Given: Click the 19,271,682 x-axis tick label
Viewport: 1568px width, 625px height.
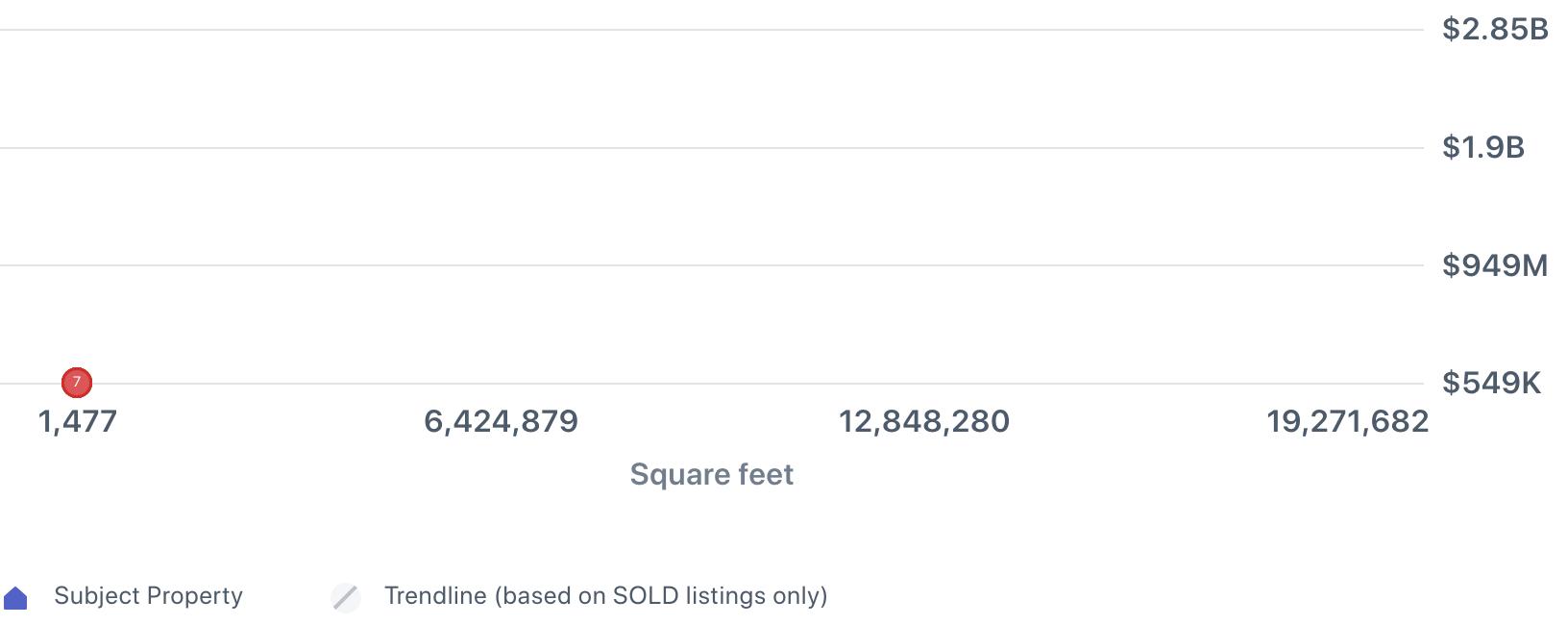Looking at the screenshot, I should (1347, 421).
